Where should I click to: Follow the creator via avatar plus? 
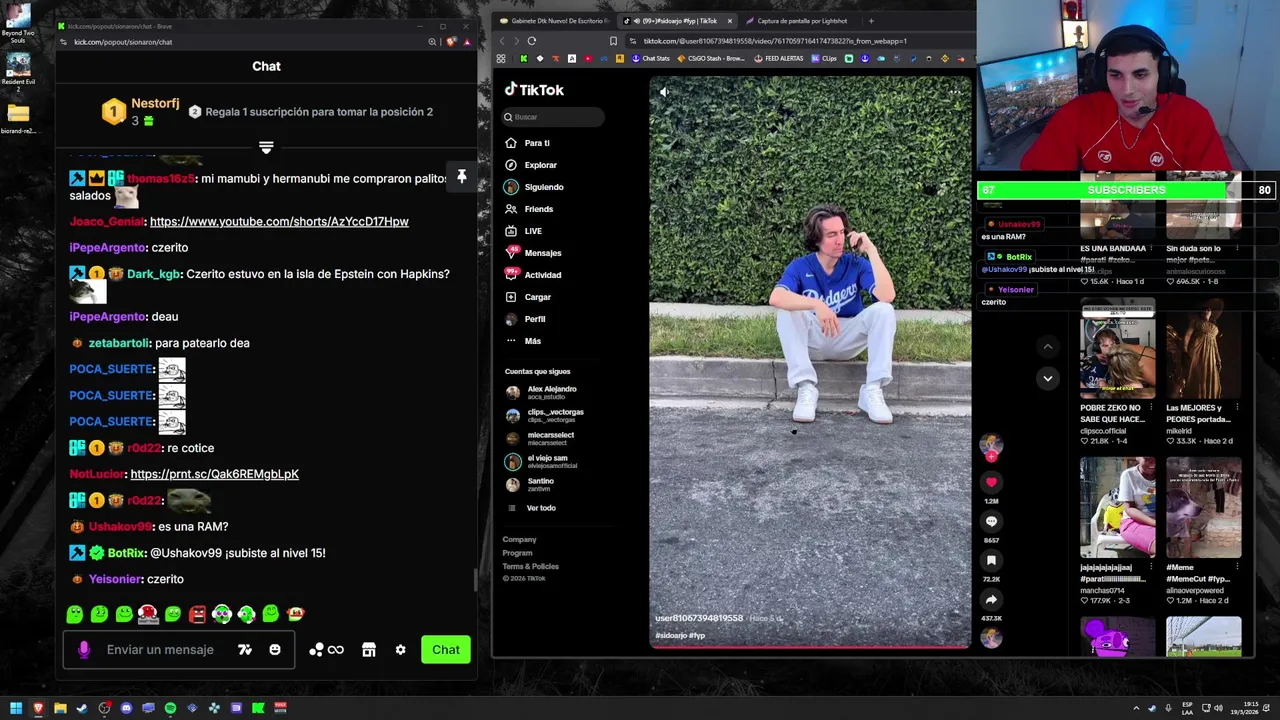pos(991,456)
